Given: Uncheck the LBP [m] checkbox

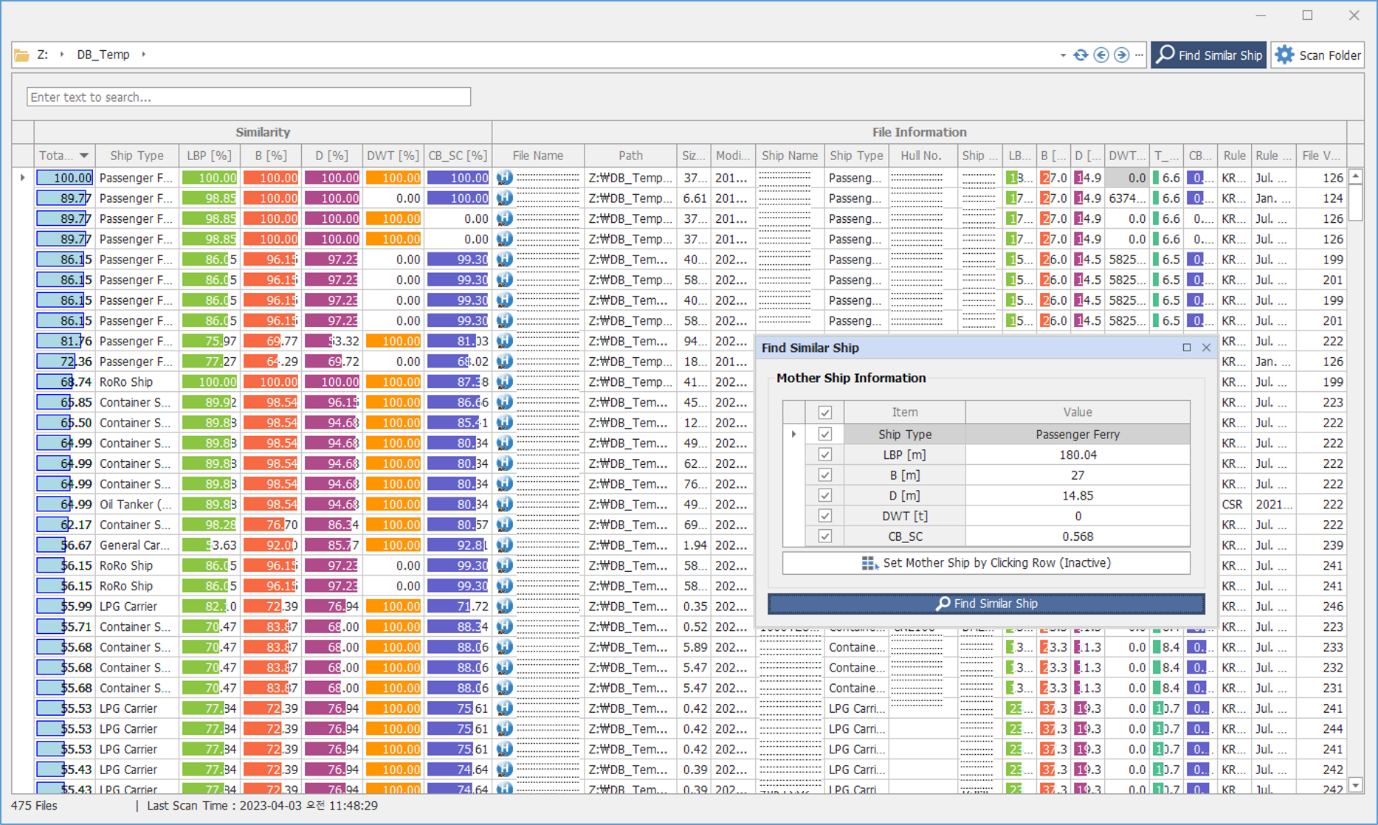Looking at the screenshot, I should click(x=825, y=454).
